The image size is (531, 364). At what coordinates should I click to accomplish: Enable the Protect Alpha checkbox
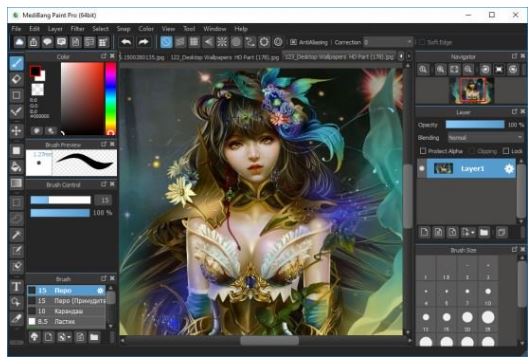click(423, 151)
